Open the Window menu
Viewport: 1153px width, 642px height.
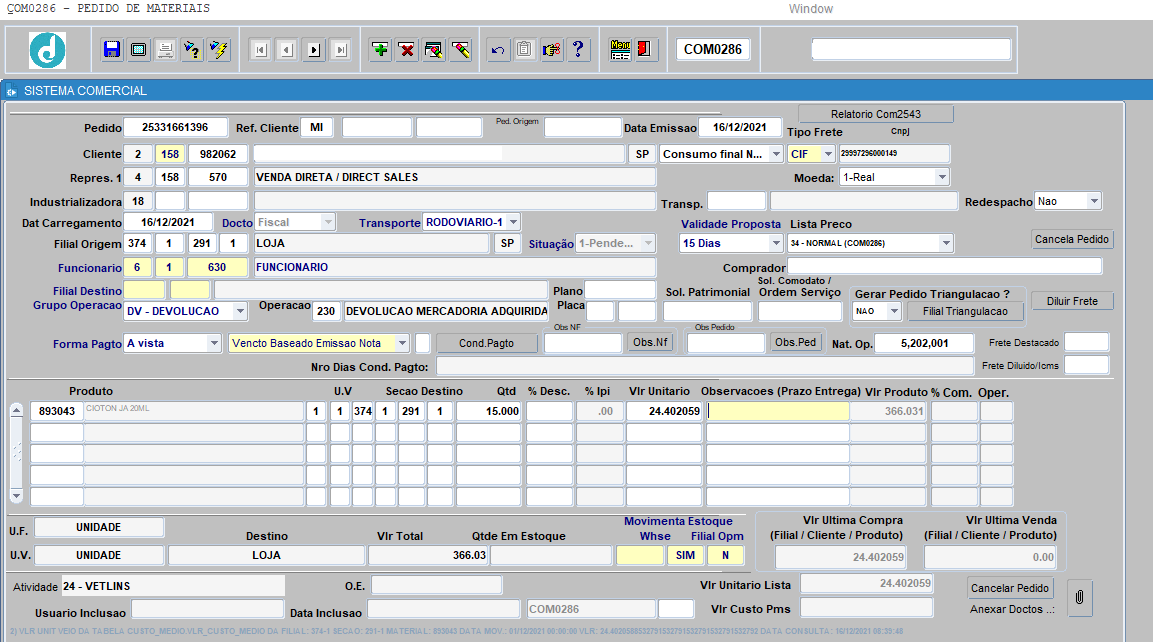[811, 9]
